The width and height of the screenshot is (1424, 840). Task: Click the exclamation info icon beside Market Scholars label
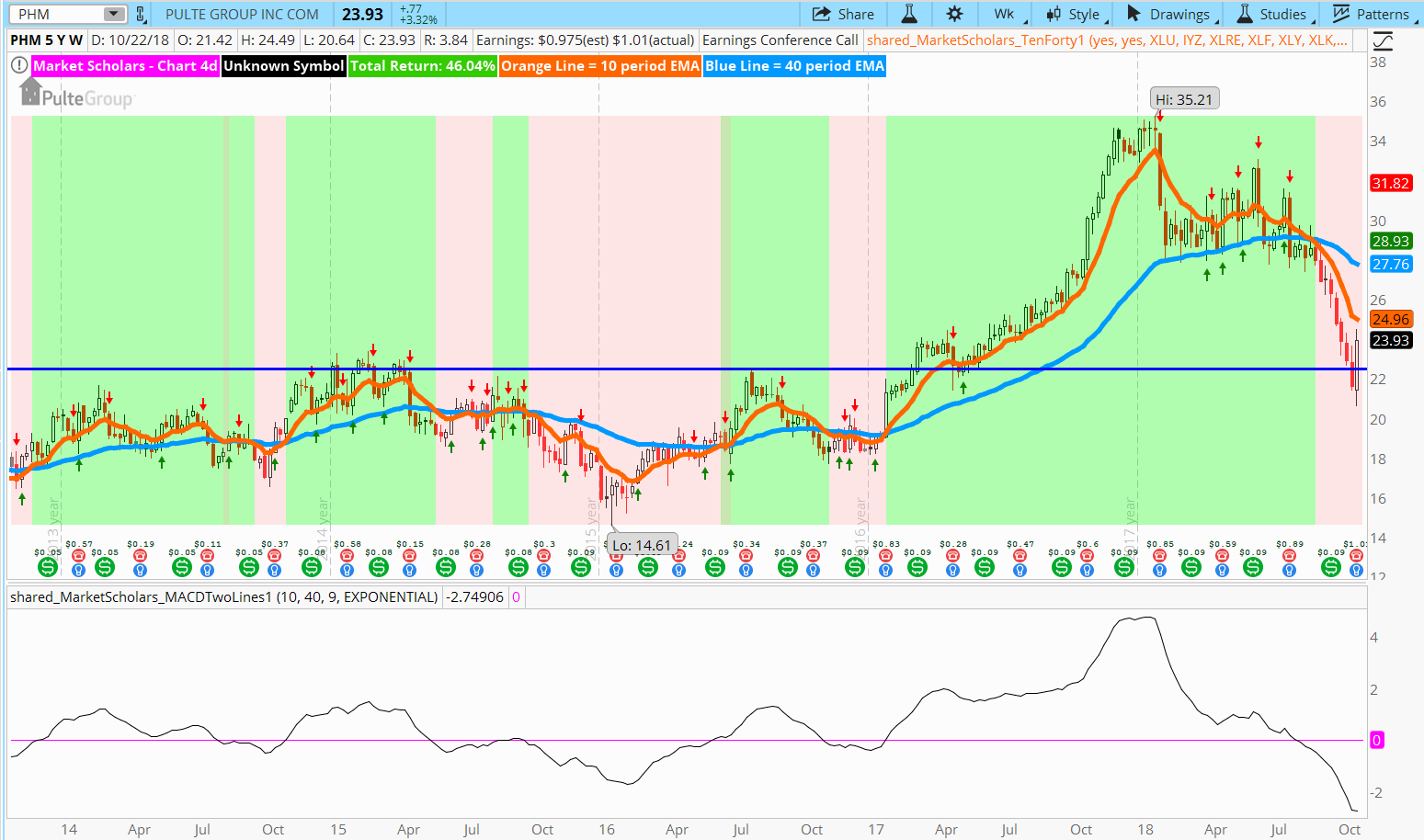(x=18, y=65)
